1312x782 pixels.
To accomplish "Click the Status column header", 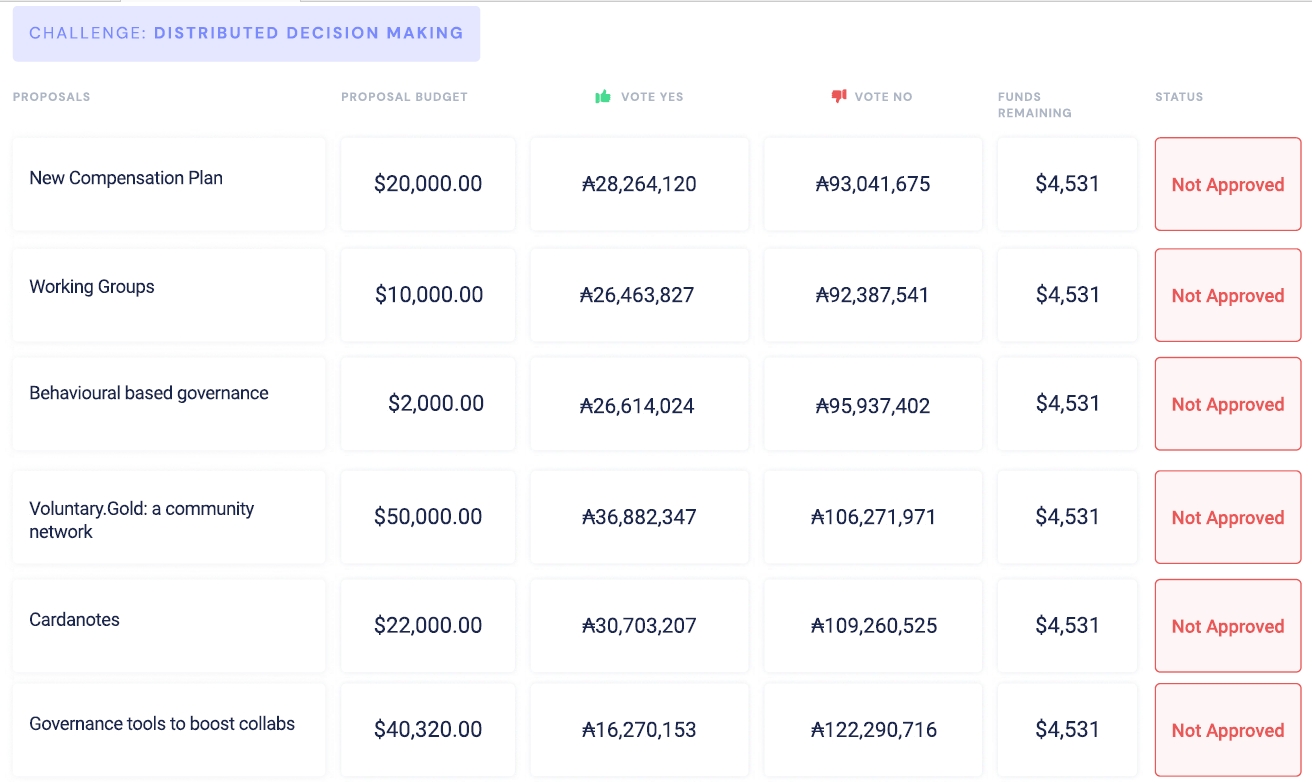I will pos(1179,97).
